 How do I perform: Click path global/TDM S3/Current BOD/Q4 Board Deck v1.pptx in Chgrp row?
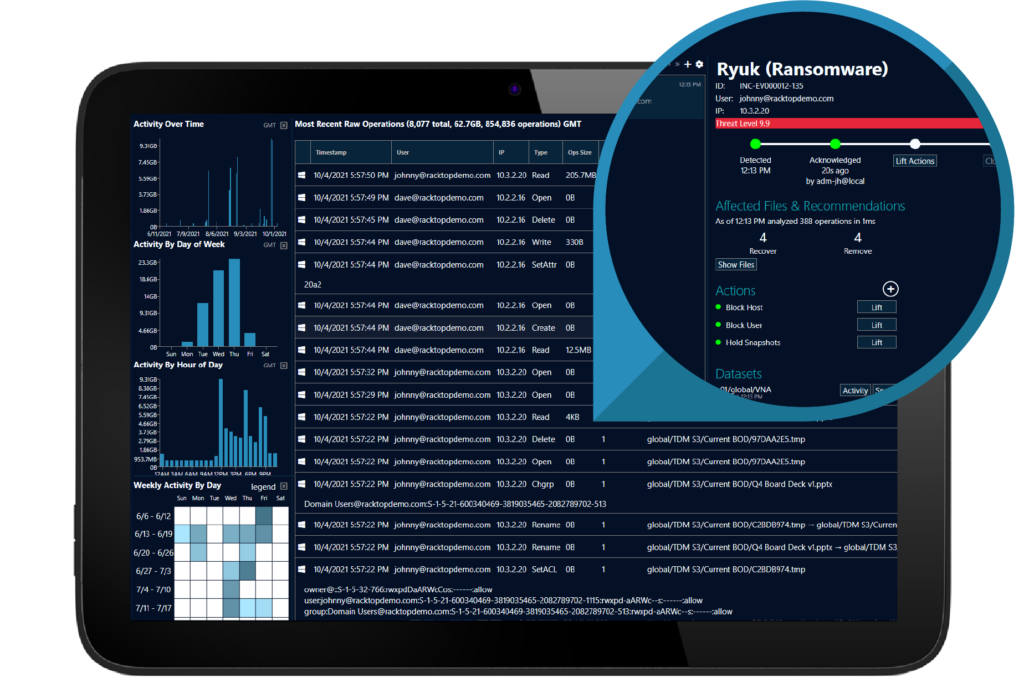pyautogui.click(x=739, y=484)
